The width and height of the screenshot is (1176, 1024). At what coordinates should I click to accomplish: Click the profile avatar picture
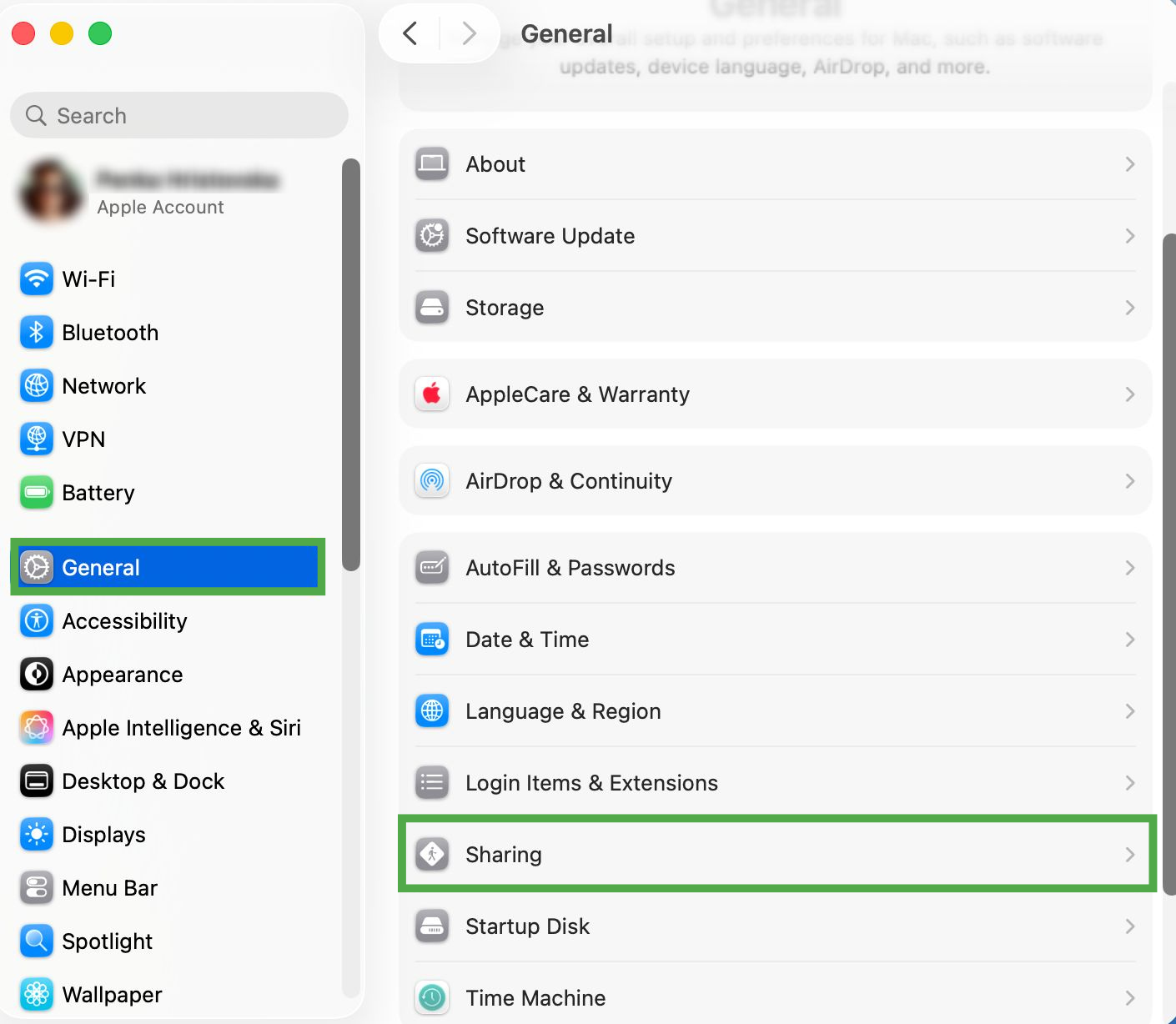(x=52, y=191)
